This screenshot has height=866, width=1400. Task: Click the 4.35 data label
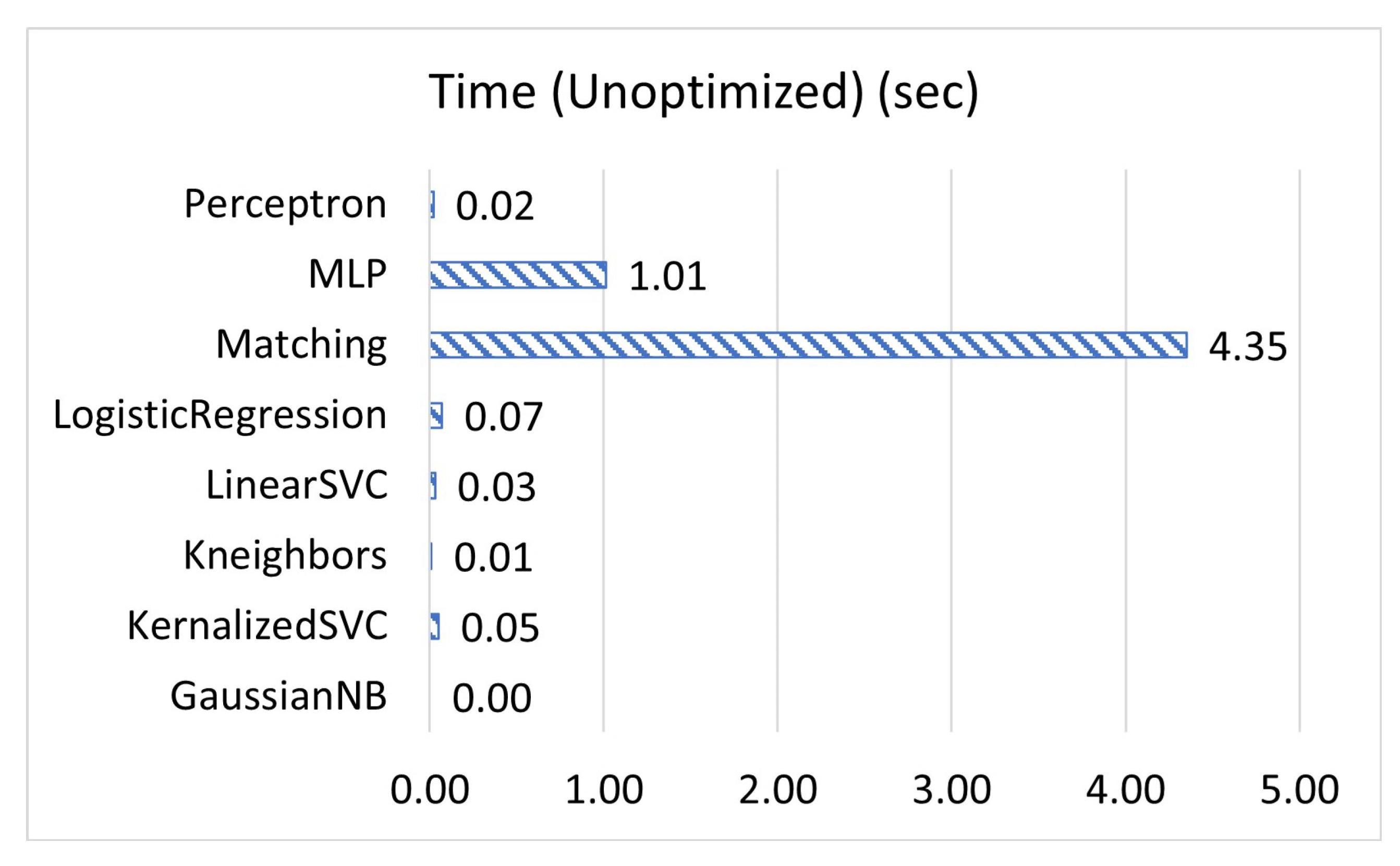(1248, 347)
